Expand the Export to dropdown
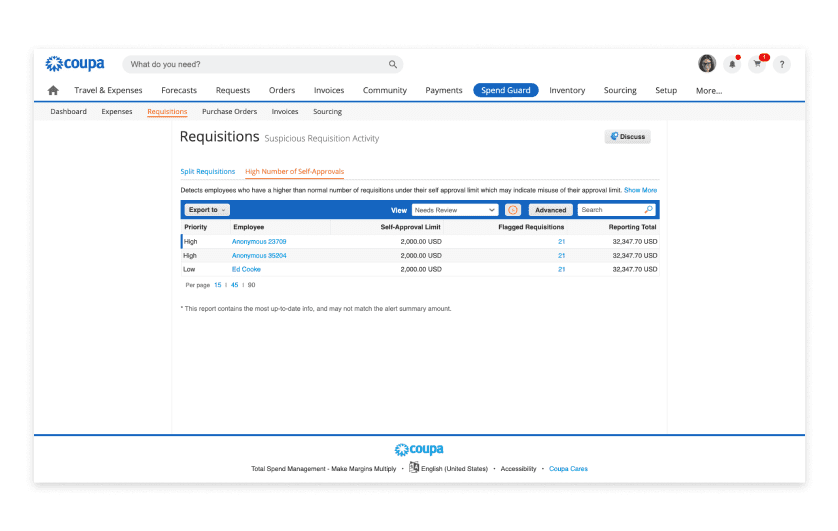 (207, 210)
